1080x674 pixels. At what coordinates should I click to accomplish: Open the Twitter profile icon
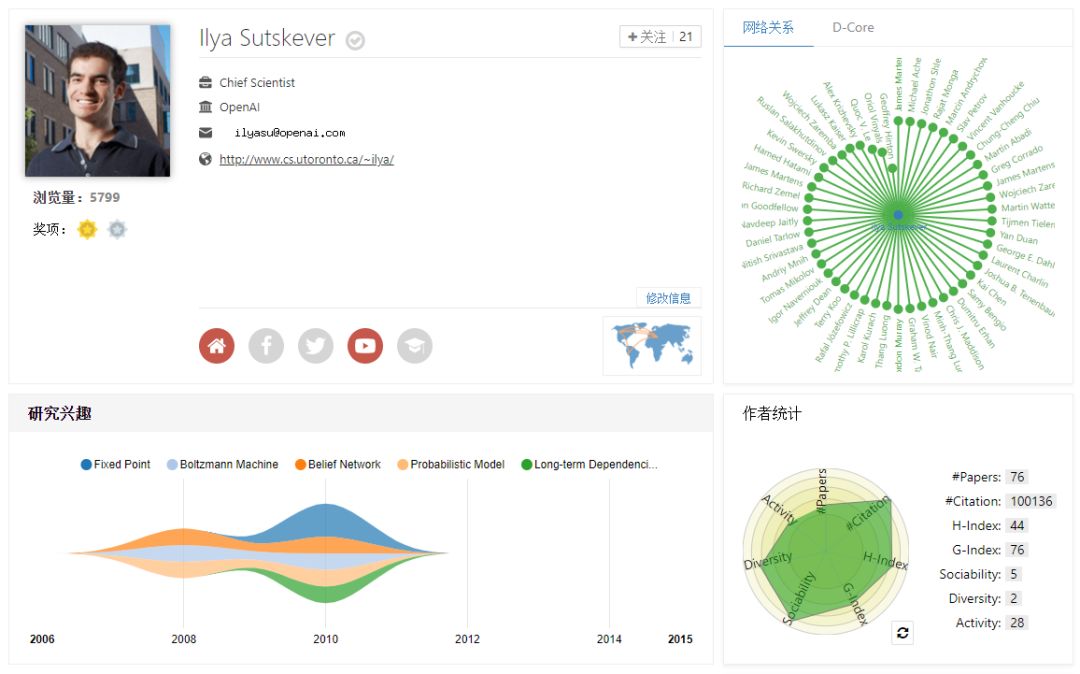pyautogui.click(x=315, y=346)
